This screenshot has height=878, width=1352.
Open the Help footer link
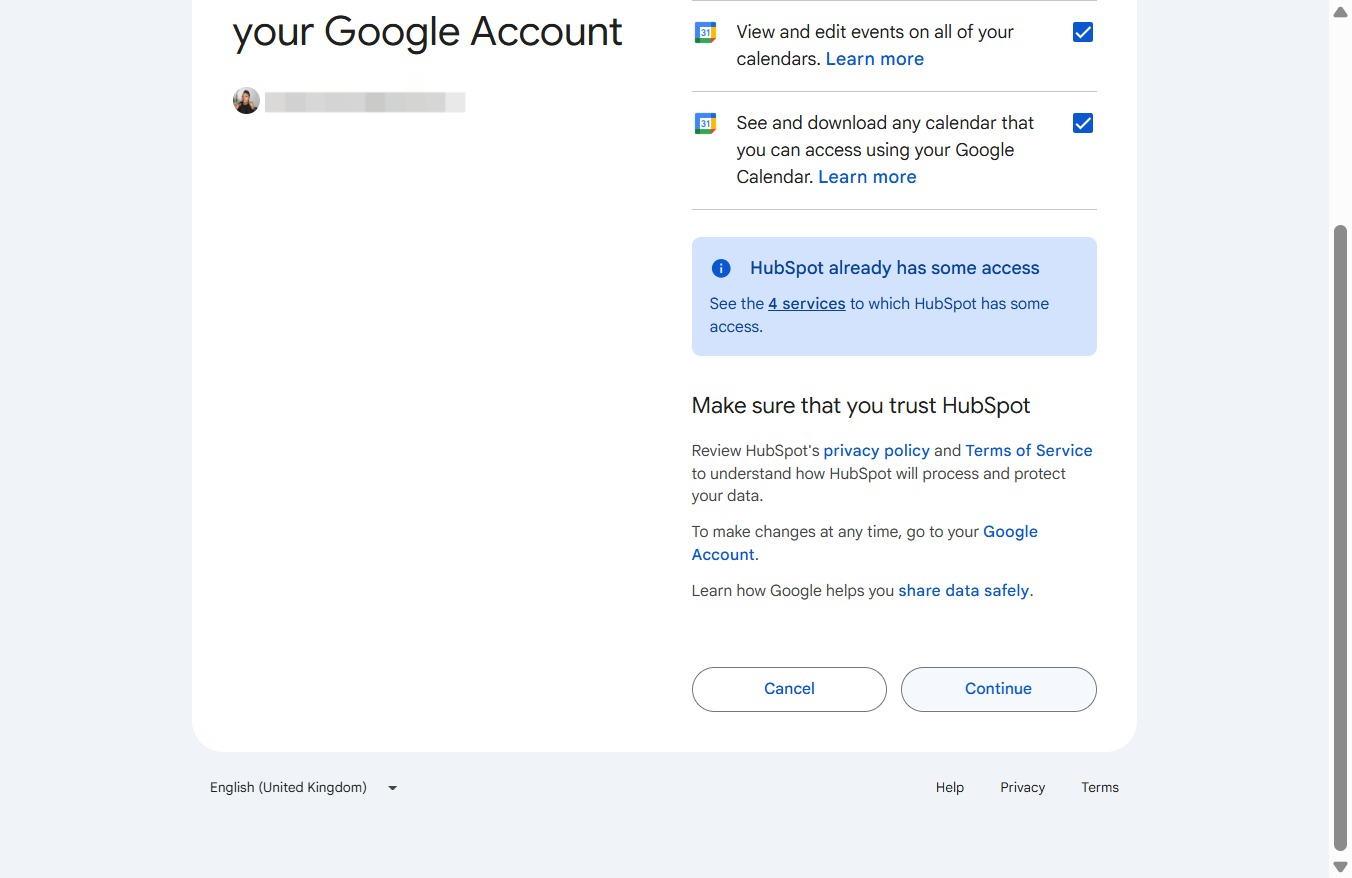coord(950,788)
